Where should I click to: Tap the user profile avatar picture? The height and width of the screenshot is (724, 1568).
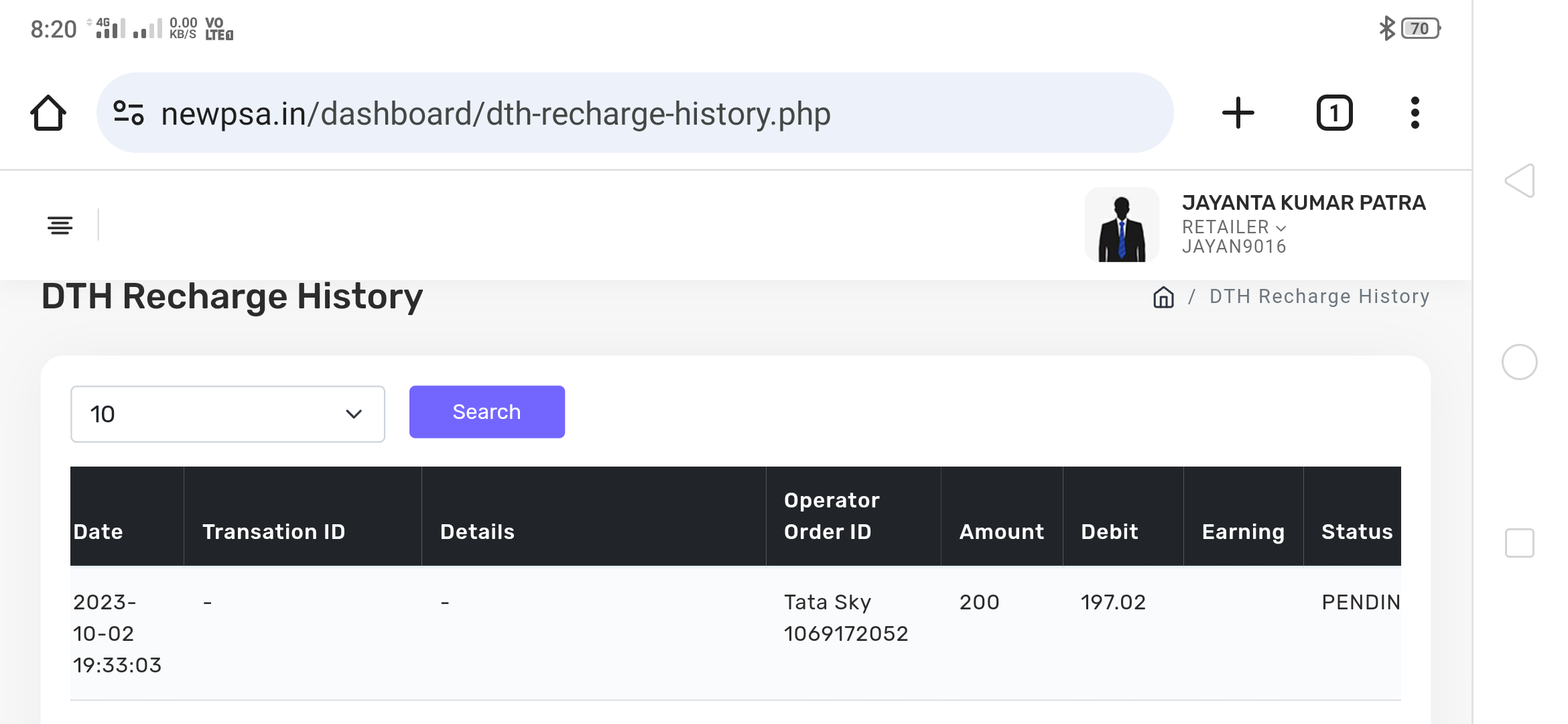click(x=1122, y=225)
